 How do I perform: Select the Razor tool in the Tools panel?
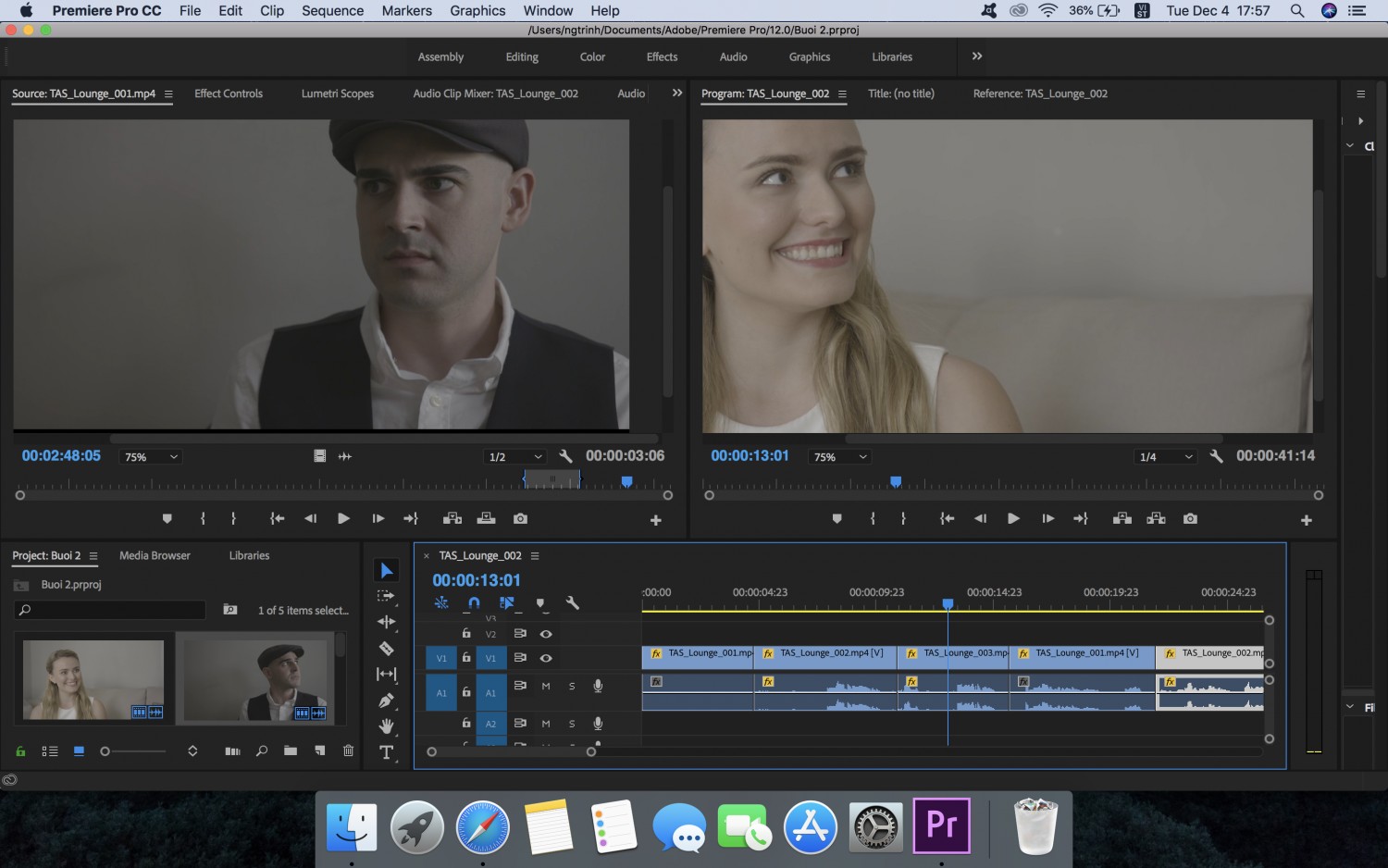387,649
